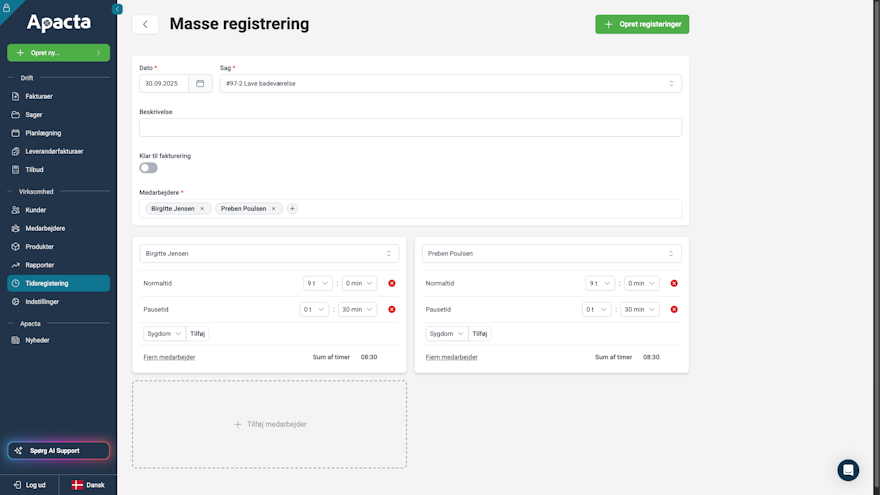Collapse the sidebar with the chevron
The height and width of the screenshot is (495, 880).
tap(117, 9)
